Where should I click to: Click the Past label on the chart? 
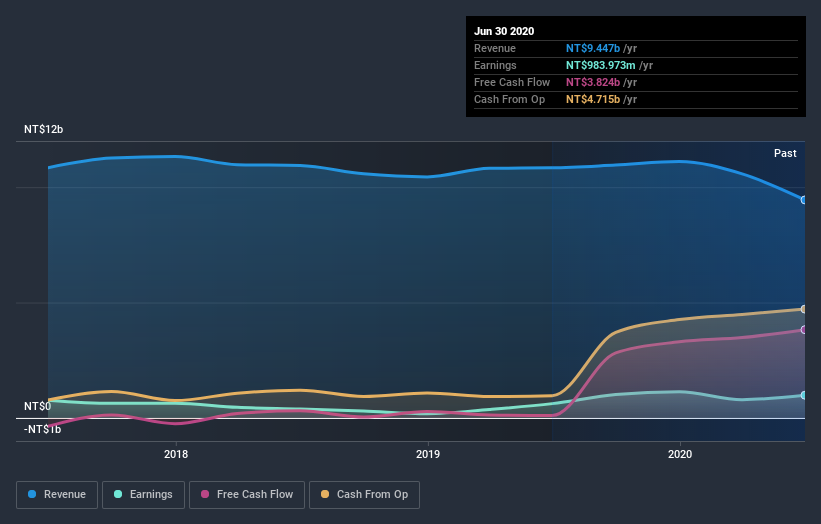pyautogui.click(x=785, y=153)
